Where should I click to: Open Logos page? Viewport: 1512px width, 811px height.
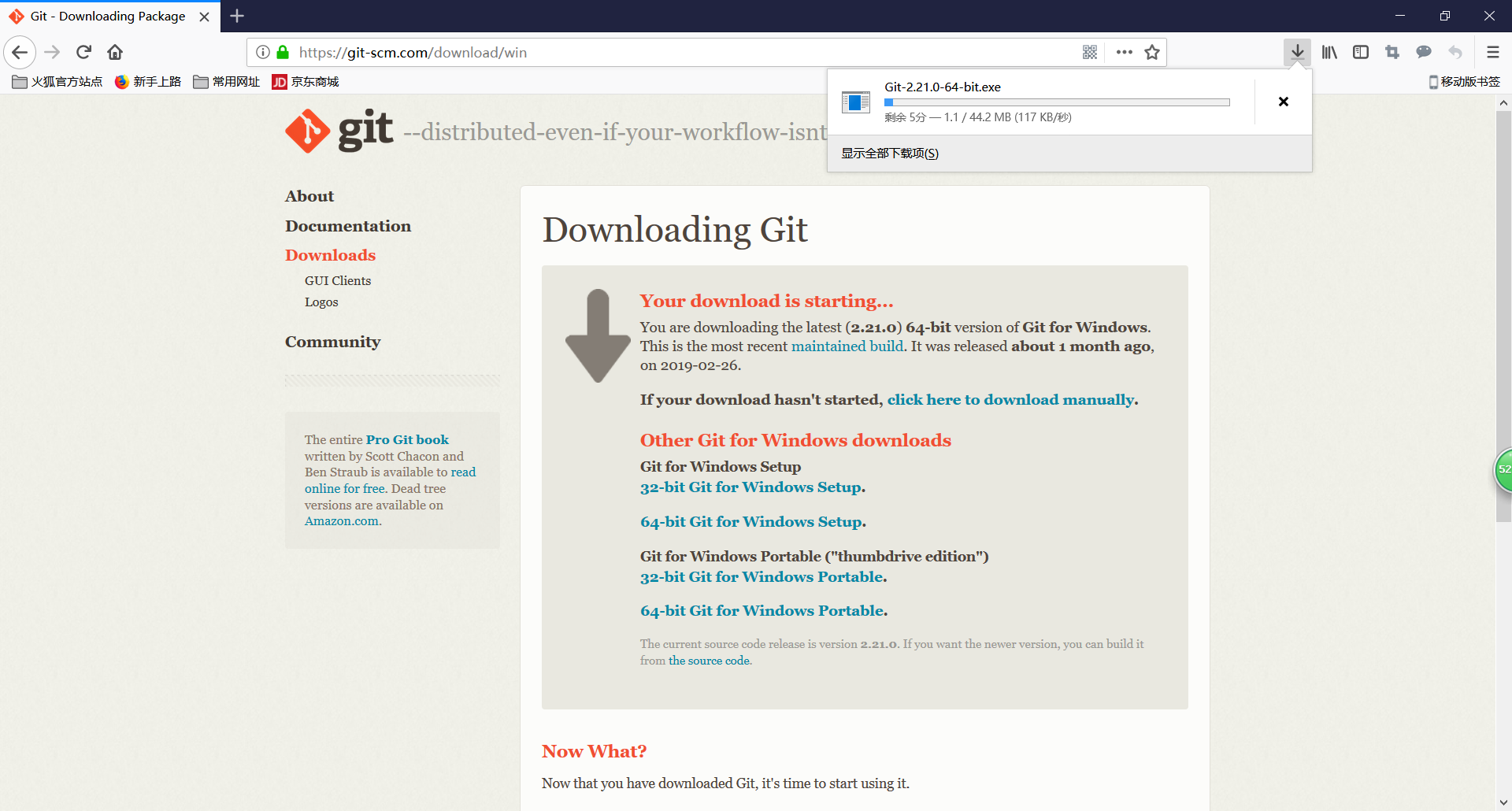(x=321, y=302)
